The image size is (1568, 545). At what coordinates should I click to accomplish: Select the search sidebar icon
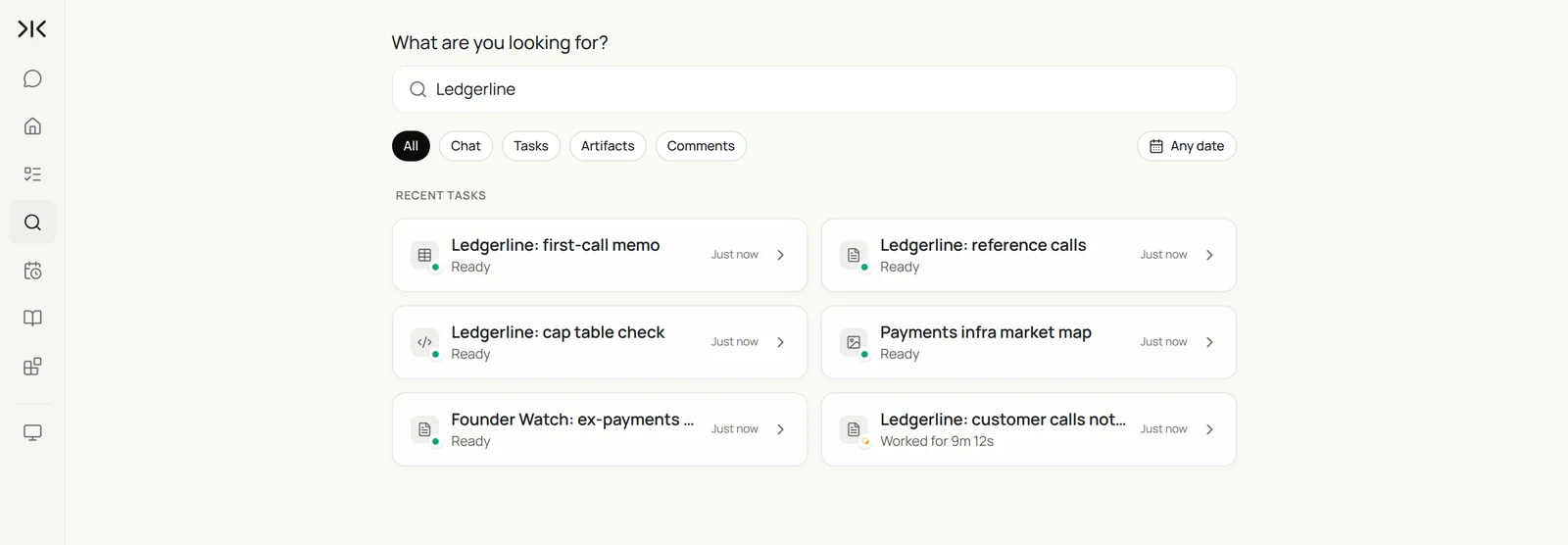pos(32,223)
